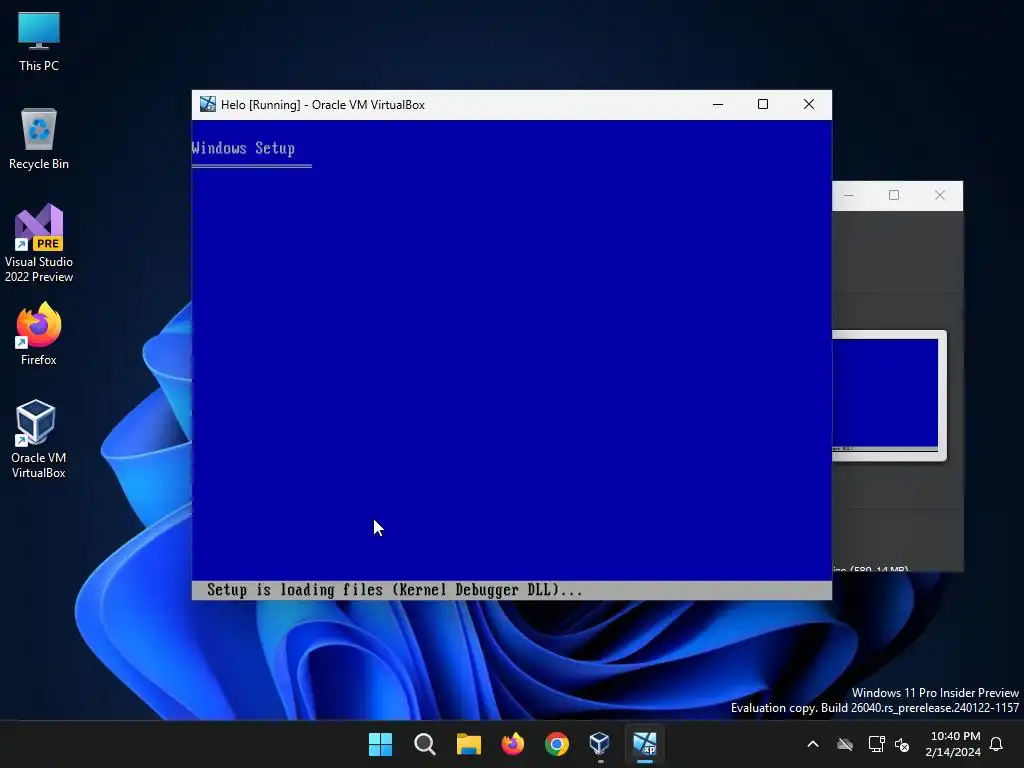
Task: Select the Firefox desktop shortcut
Action: point(39,334)
